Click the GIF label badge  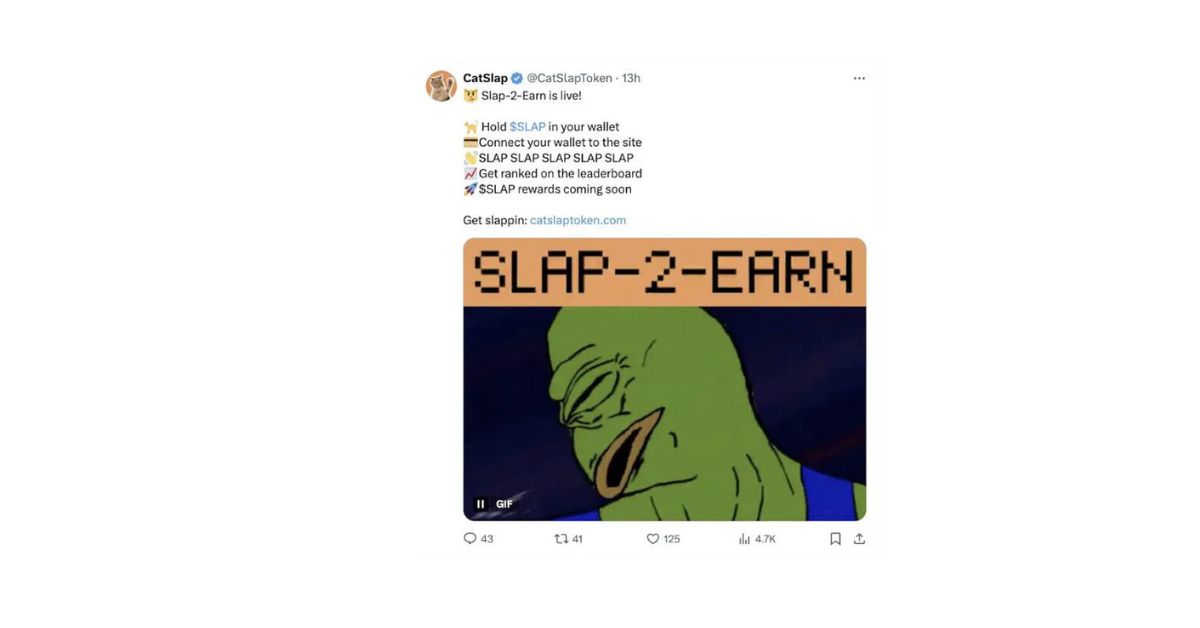504,504
